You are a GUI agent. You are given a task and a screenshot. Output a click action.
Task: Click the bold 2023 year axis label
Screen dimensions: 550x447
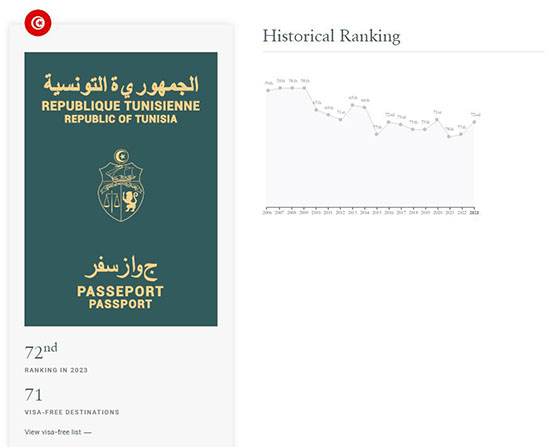tap(474, 213)
